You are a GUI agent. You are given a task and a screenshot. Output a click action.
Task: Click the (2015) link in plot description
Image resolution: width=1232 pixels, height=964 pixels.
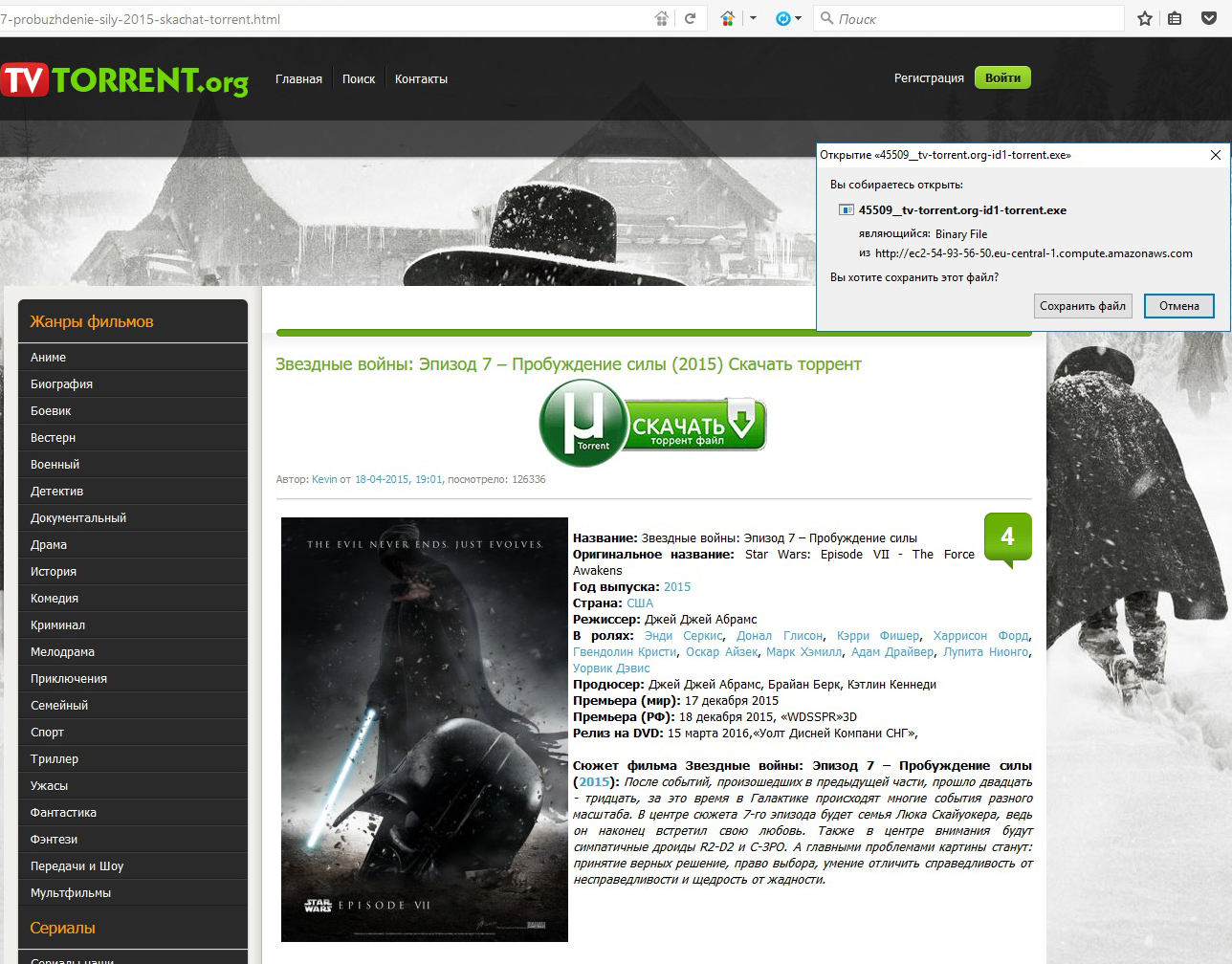(x=594, y=782)
